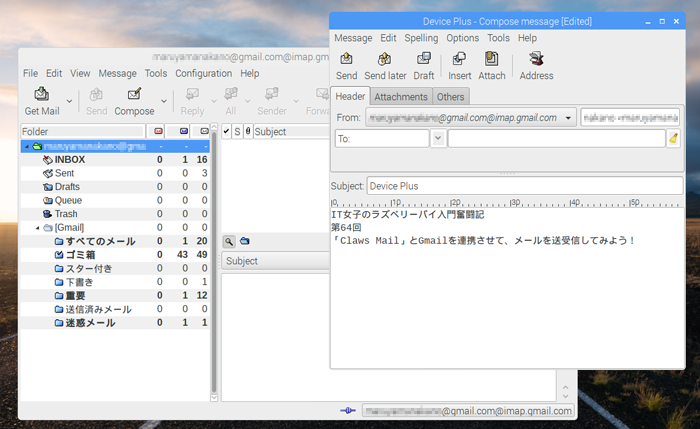The height and width of the screenshot is (429, 700).
Task: Click the checkmark column header
Action: [226, 131]
